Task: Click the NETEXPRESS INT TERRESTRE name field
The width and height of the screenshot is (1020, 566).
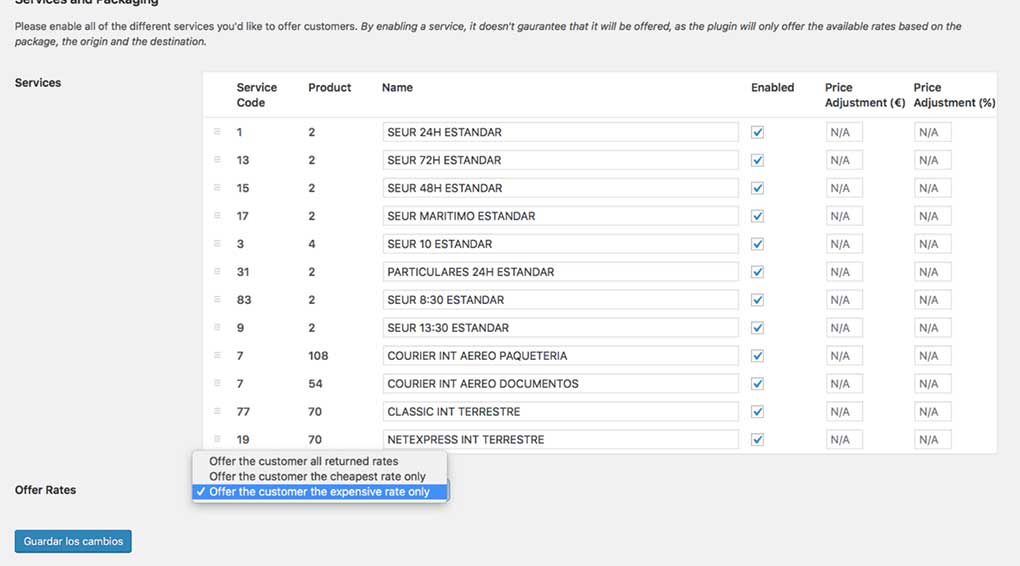Action: tap(560, 440)
